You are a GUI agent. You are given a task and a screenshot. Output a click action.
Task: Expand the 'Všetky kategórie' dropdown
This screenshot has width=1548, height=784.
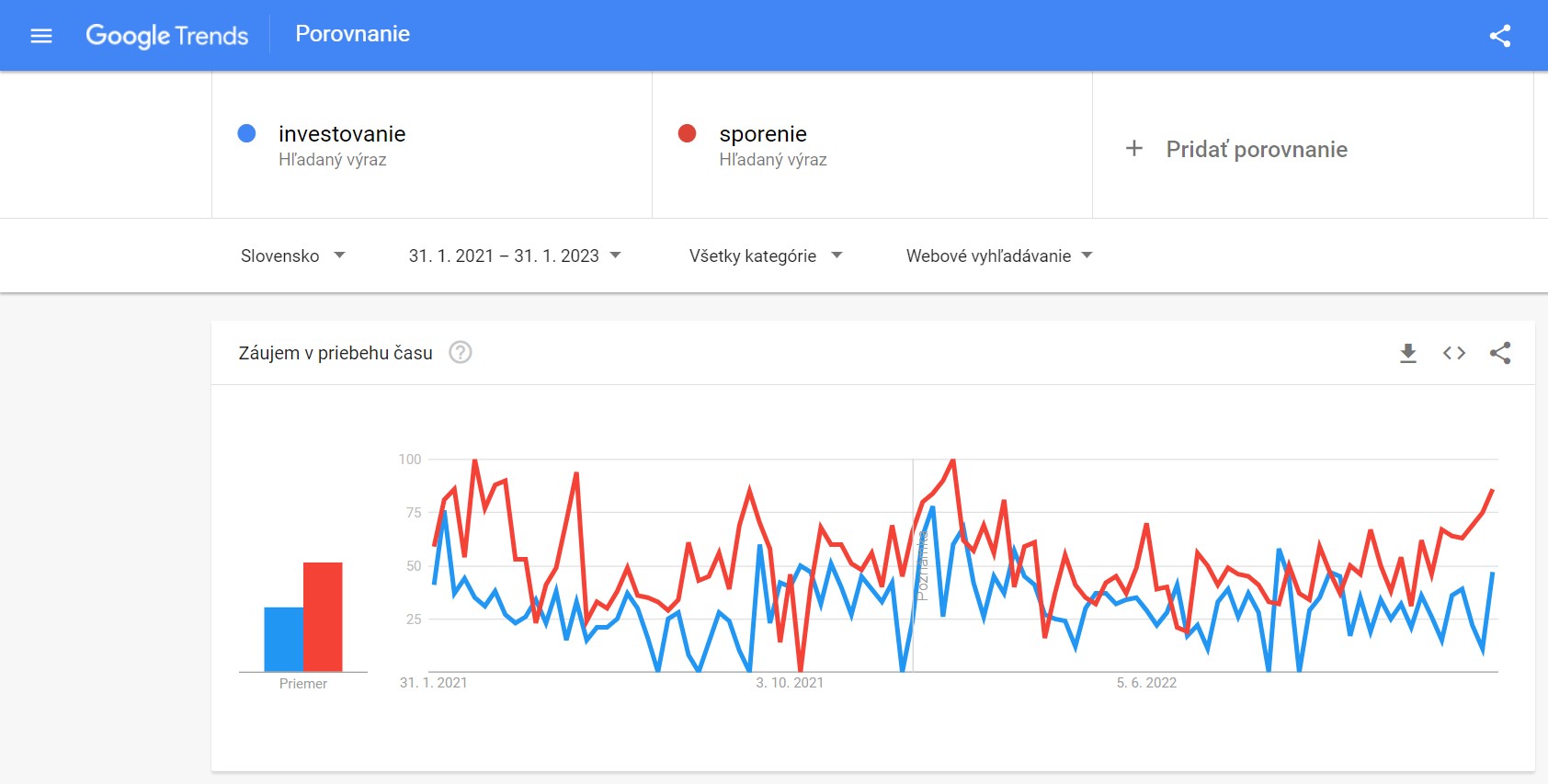coord(764,256)
